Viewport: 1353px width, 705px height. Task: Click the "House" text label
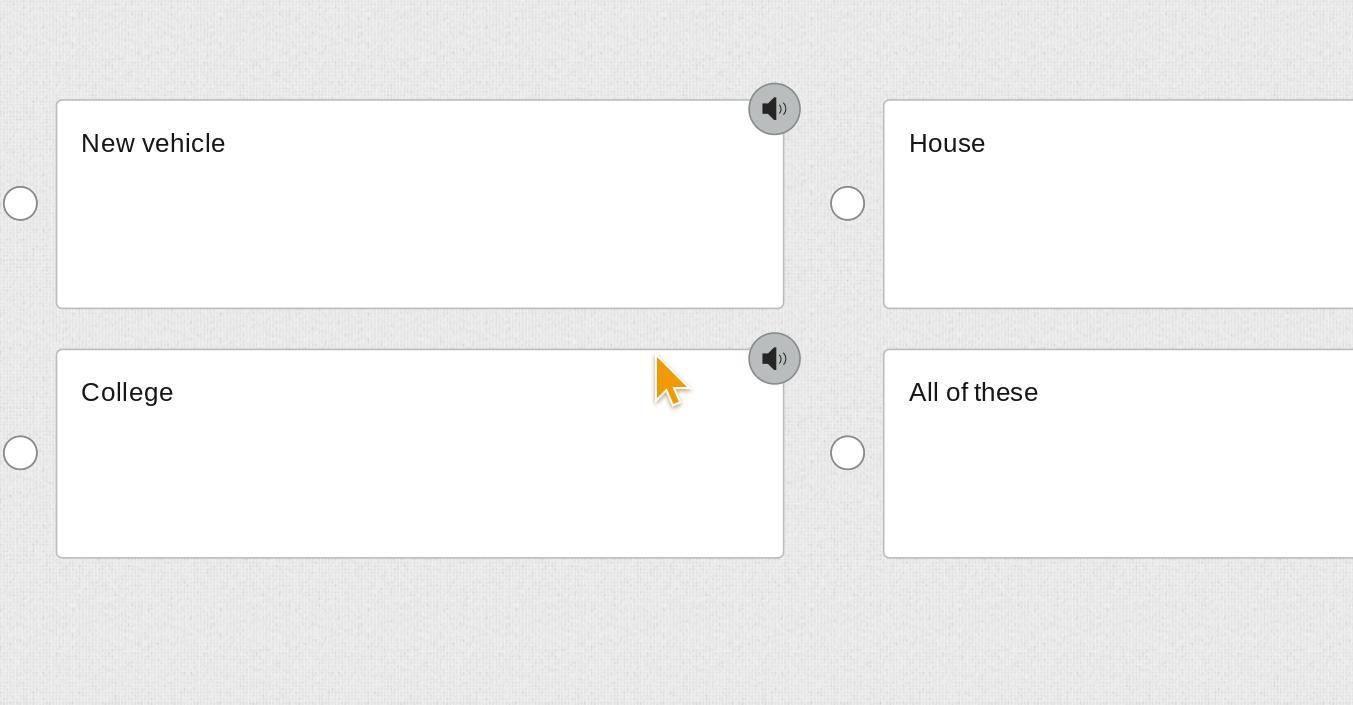pyautogui.click(x=946, y=143)
